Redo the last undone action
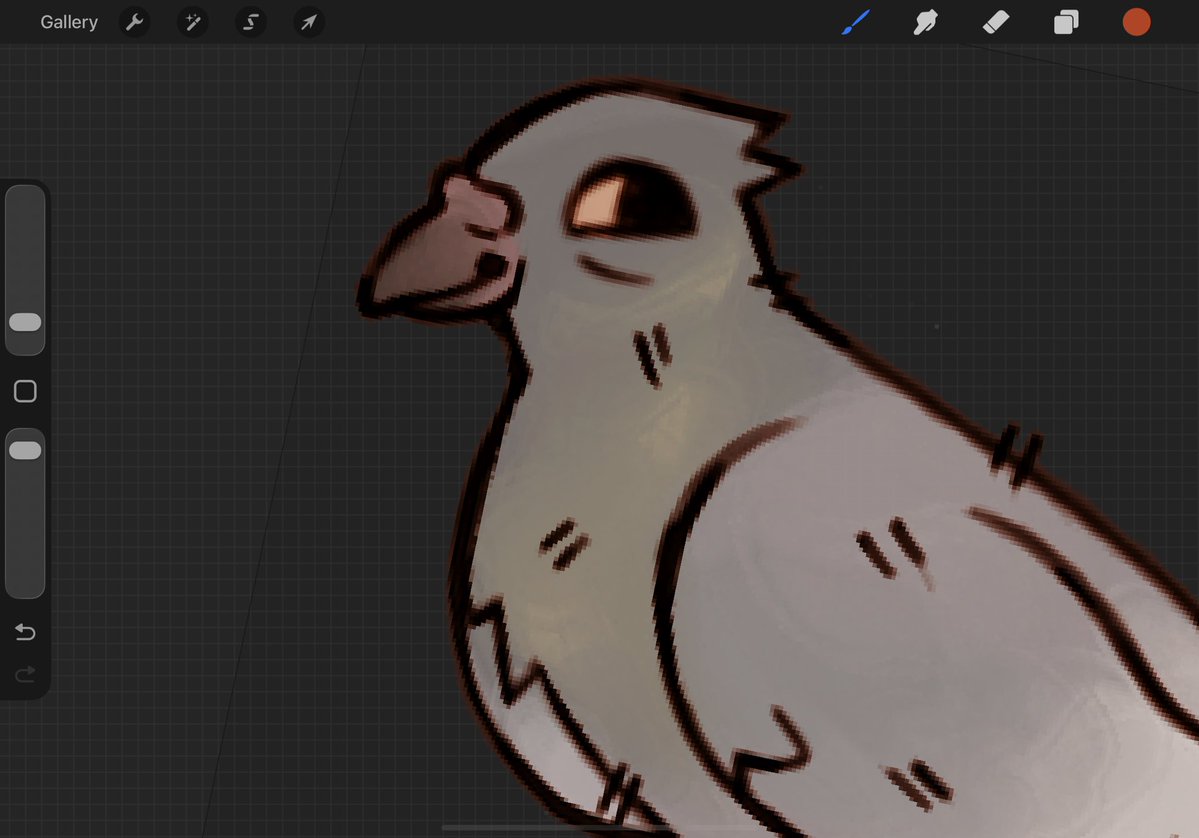The image size is (1199, 838). point(25,674)
